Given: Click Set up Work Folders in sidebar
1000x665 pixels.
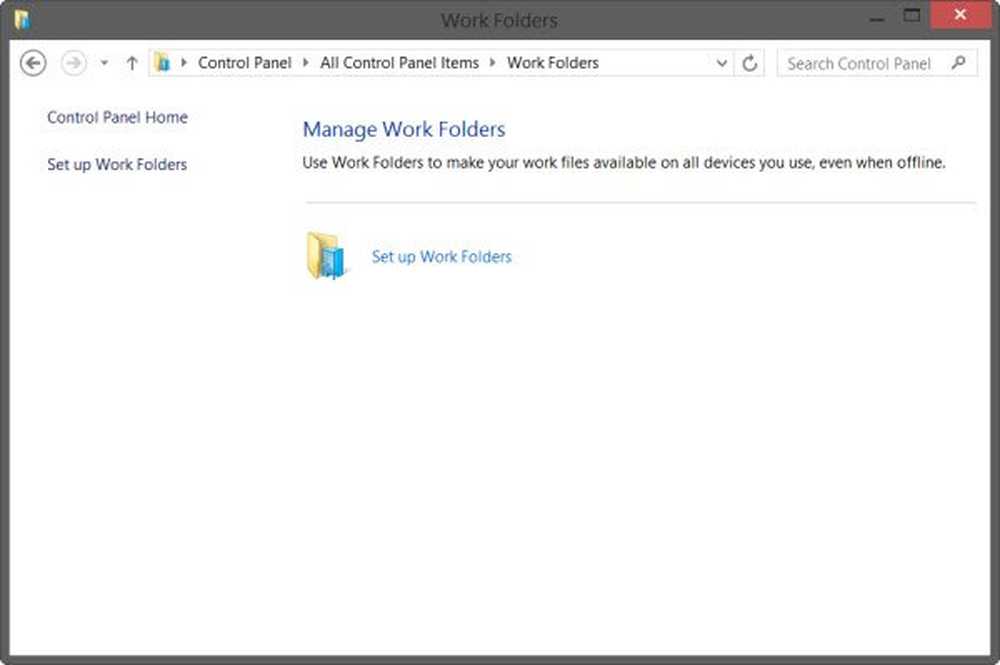Looking at the screenshot, I should click(x=117, y=164).
